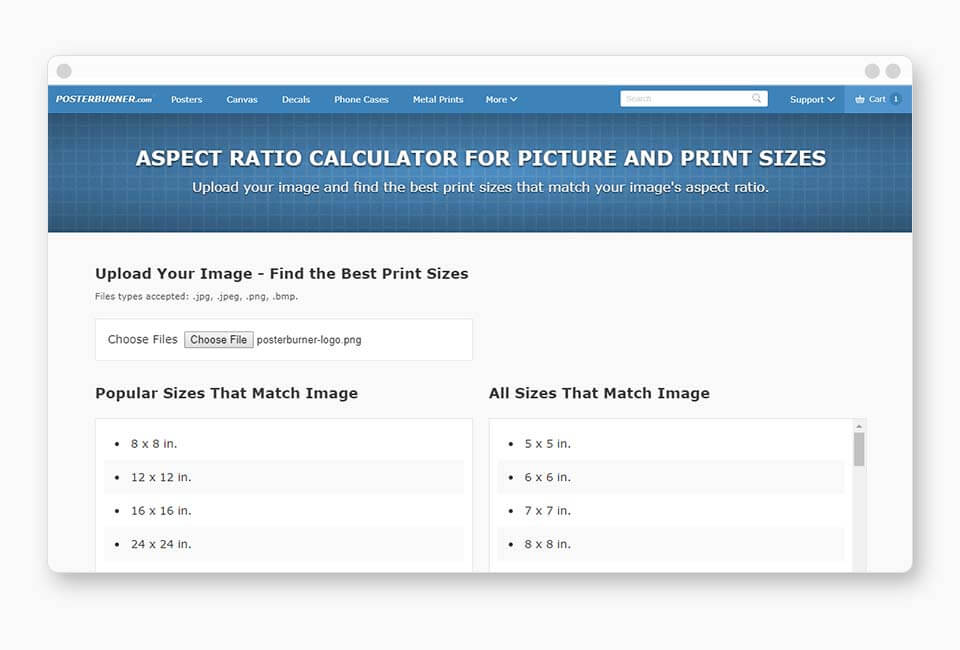The image size is (960, 650).
Task: Go to the Canvas section
Action: 242,99
